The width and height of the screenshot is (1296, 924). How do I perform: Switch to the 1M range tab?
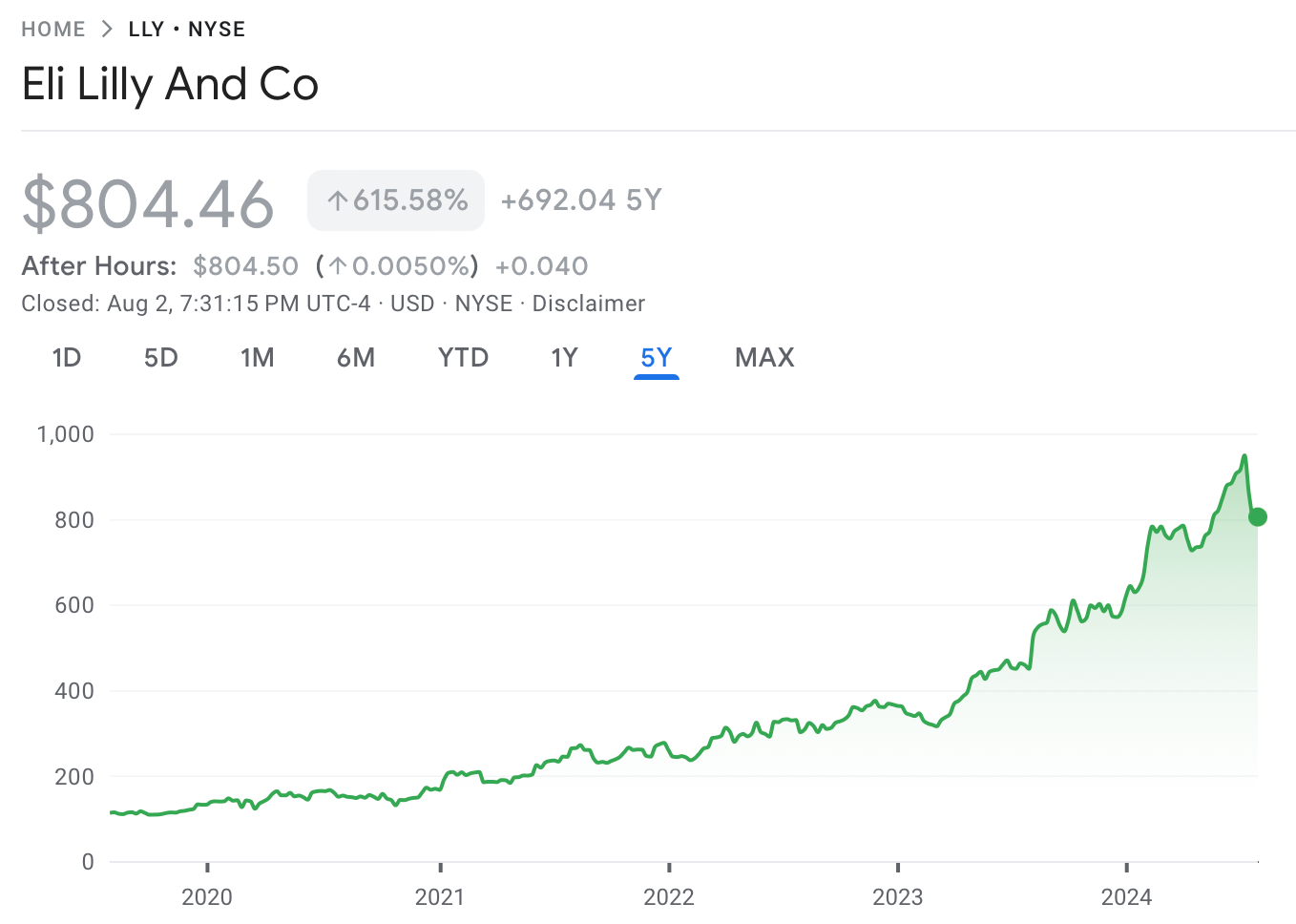(x=258, y=358)
